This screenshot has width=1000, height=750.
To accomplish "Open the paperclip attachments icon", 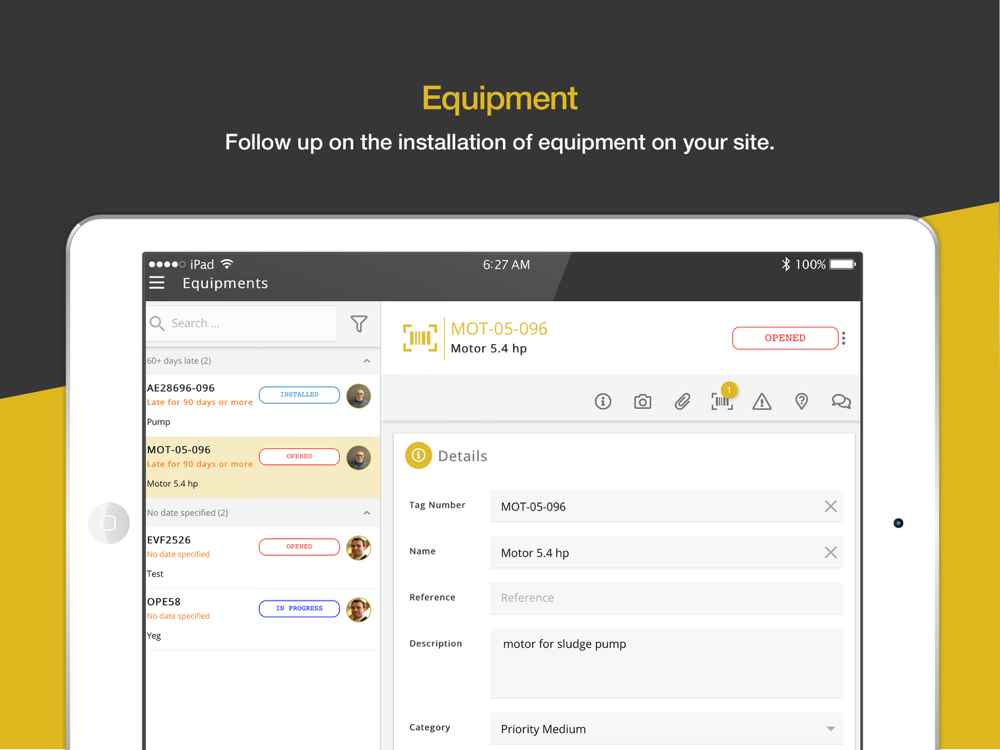I will (682, 401).
